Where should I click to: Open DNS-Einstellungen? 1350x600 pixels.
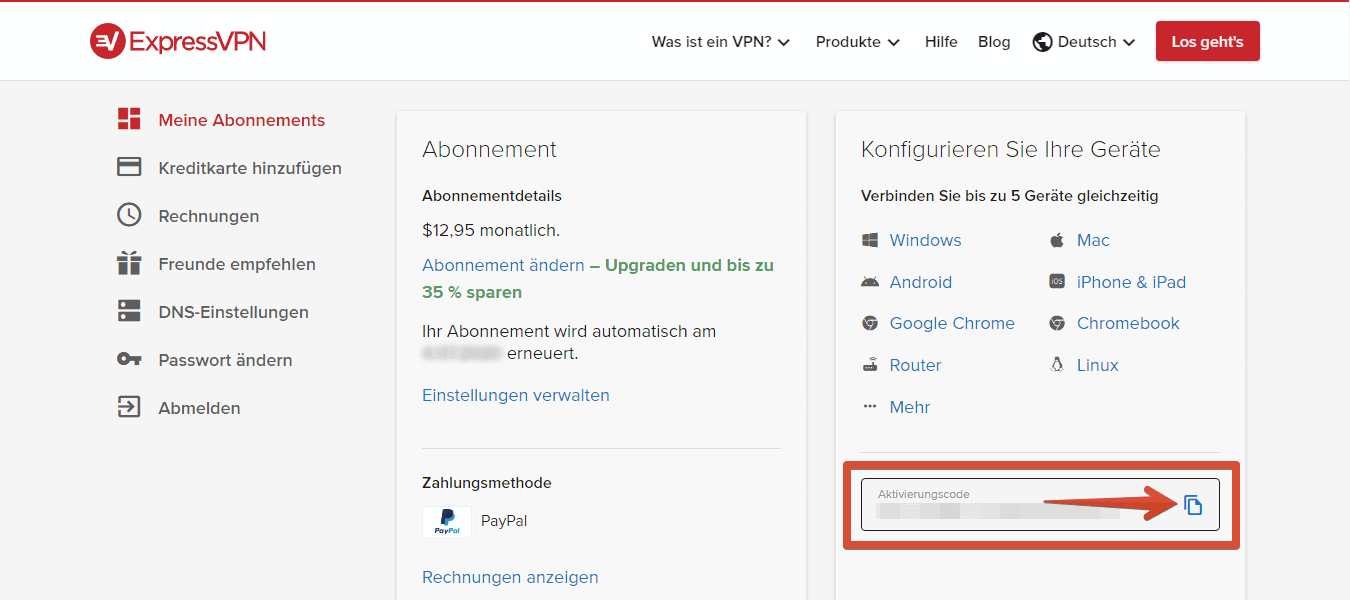point(234,312)
